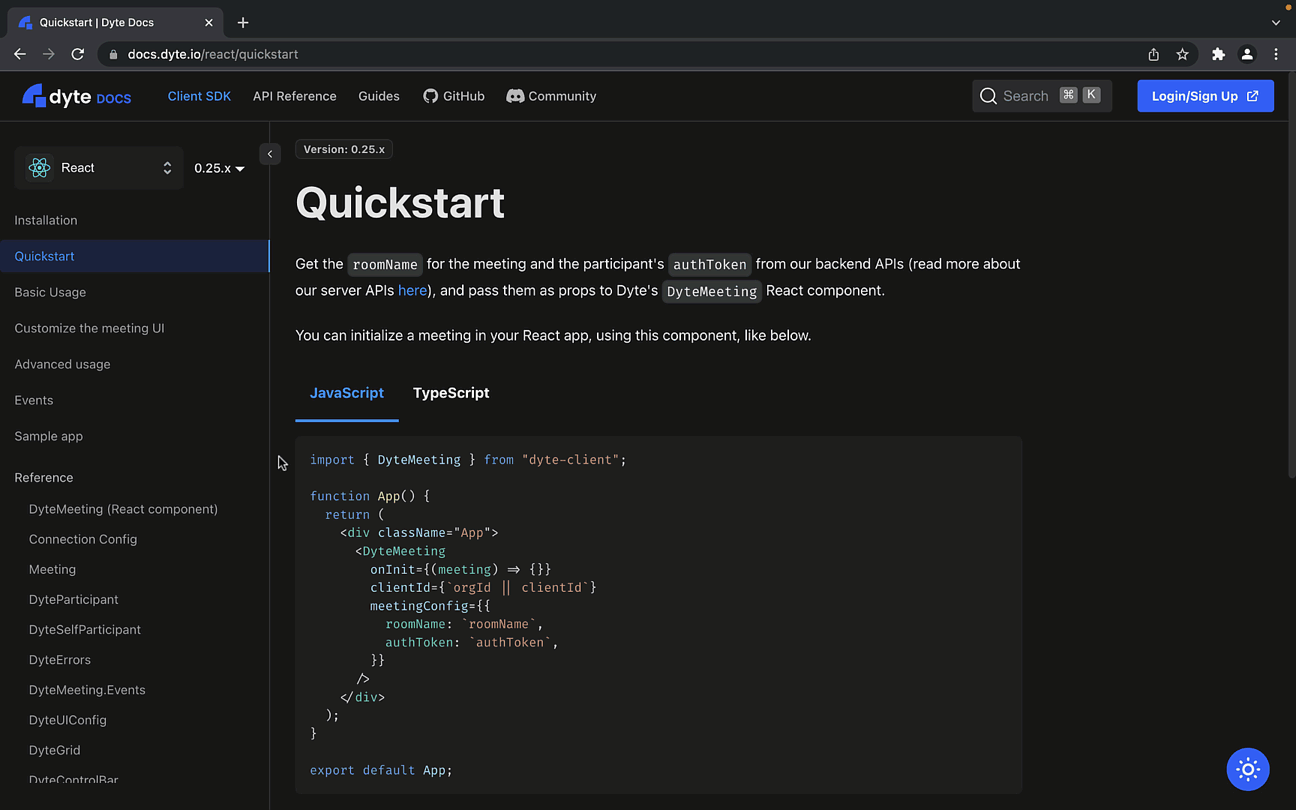Open Client SDK in the top navbar
The width and height of the screenshot is (1296, 810).
tap(199, 96)
